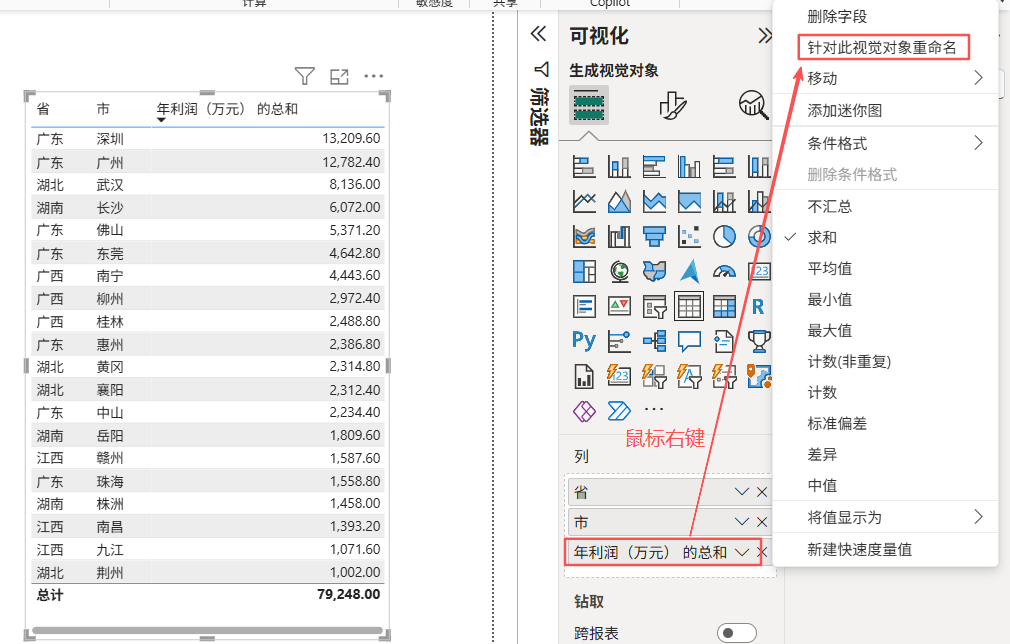Sort by the 年利润（万元）的总和 column header

227,109
